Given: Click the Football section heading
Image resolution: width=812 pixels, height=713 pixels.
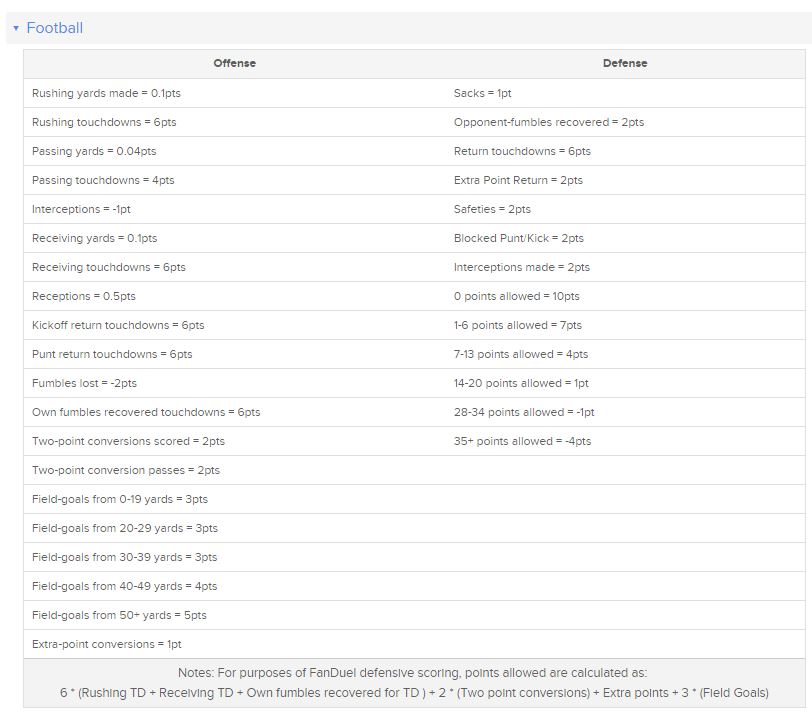Looking at the screenshot, I should [54, 28].
